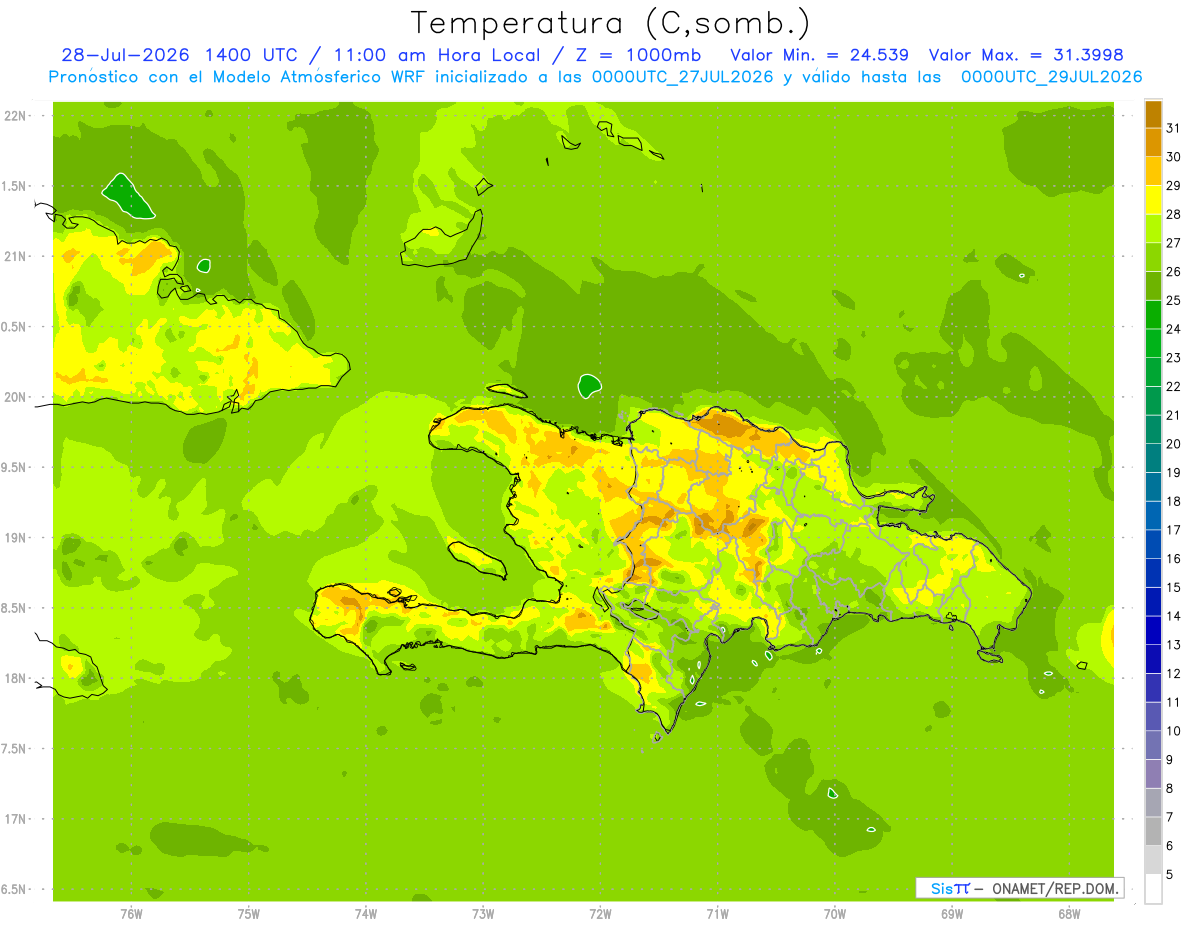Click the '0000UTC_27JUL2026' initialization time

coord(683,77)
